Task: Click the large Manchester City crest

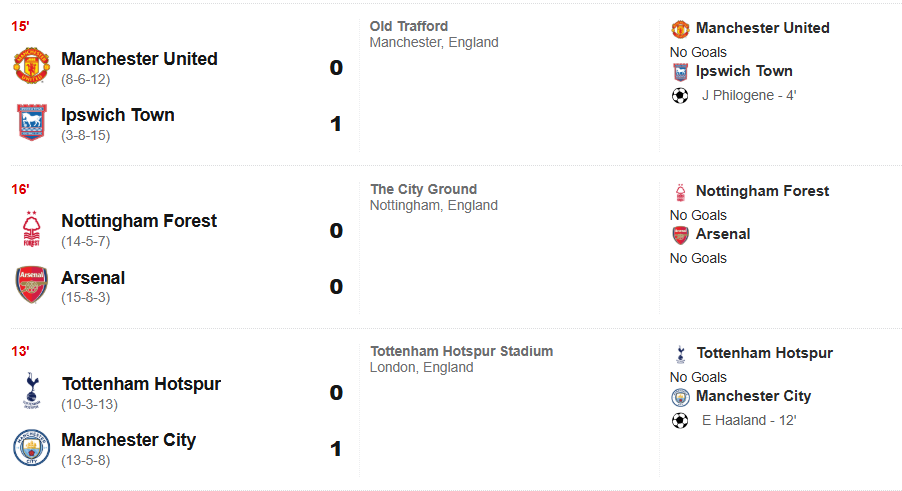Action: (x=31, y=447)
